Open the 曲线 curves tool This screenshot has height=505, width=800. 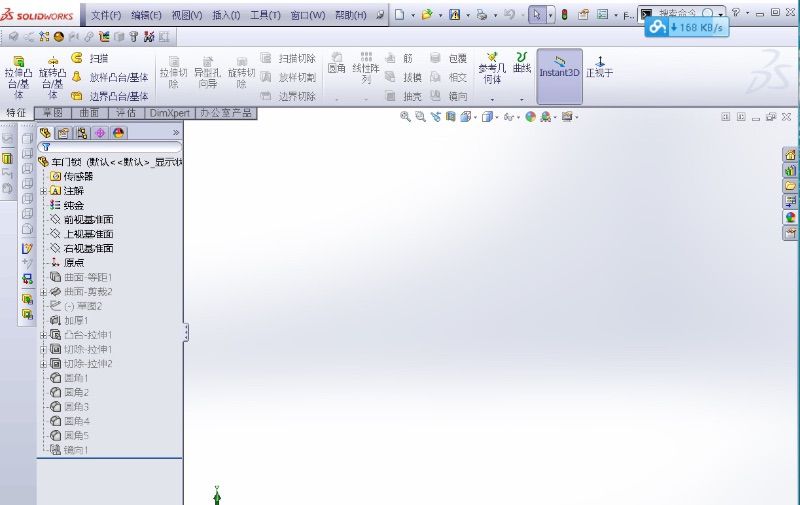522,63
